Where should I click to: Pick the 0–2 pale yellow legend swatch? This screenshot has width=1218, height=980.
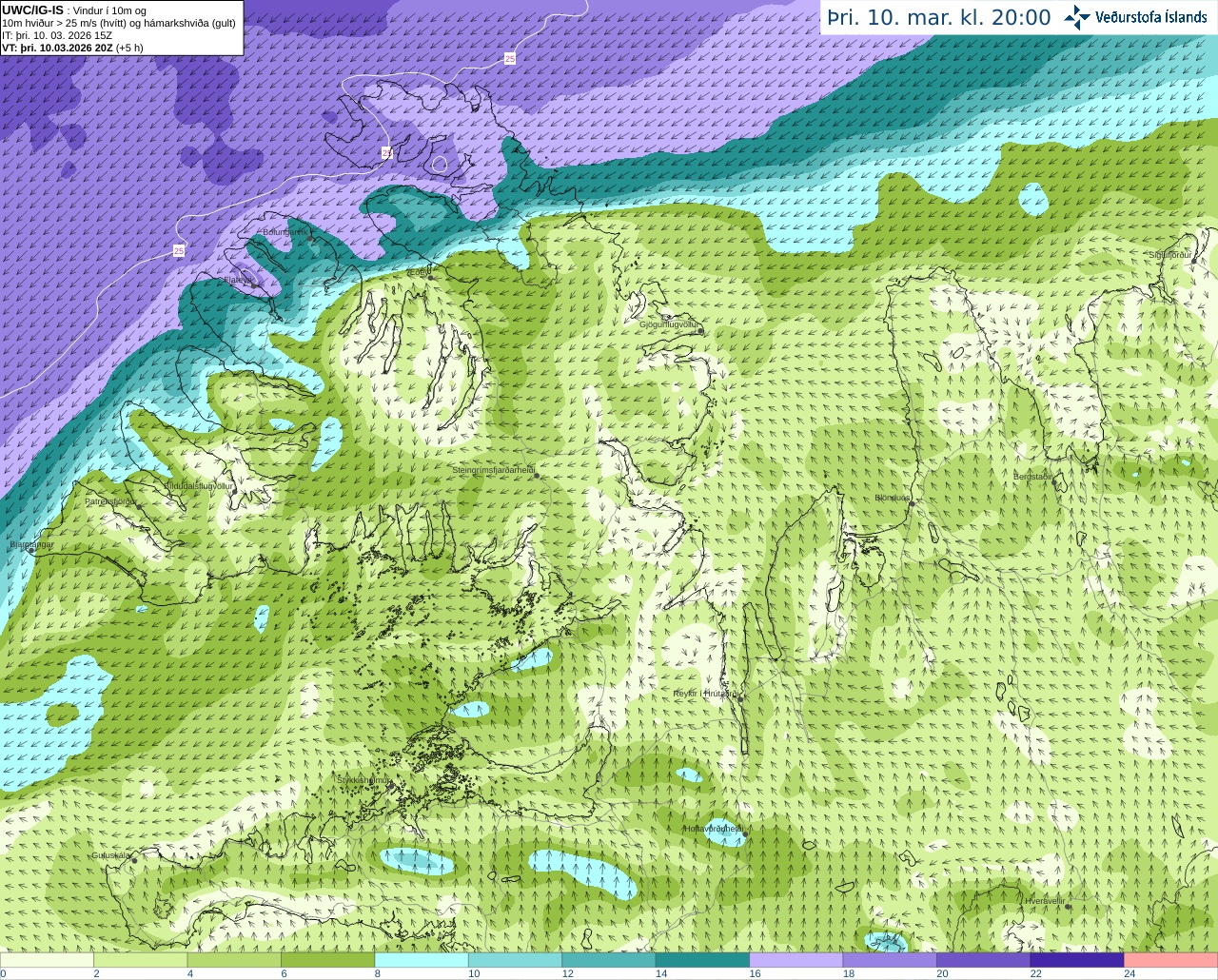[48, 960]
